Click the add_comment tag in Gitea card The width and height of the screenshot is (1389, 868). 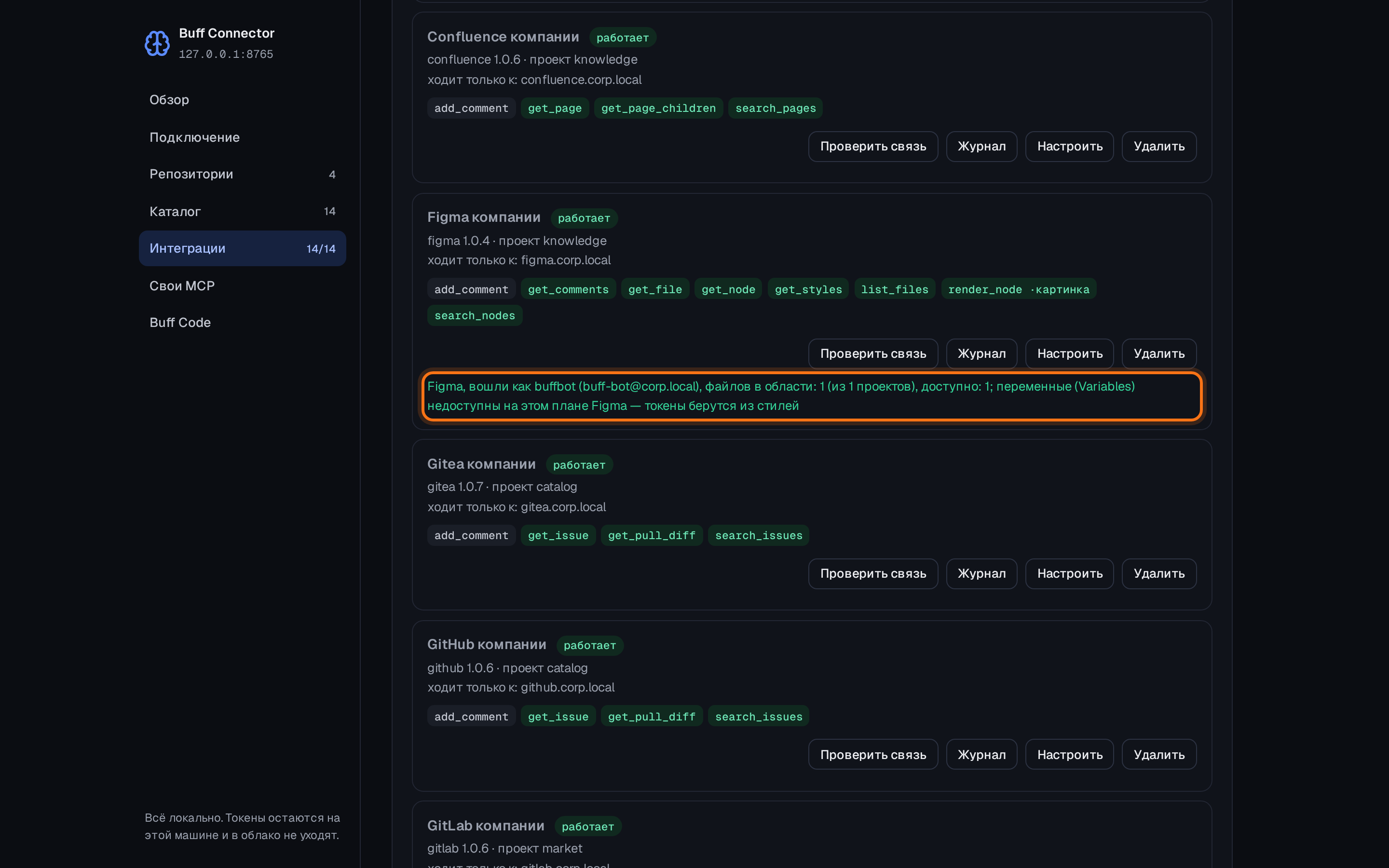point(471,535)
